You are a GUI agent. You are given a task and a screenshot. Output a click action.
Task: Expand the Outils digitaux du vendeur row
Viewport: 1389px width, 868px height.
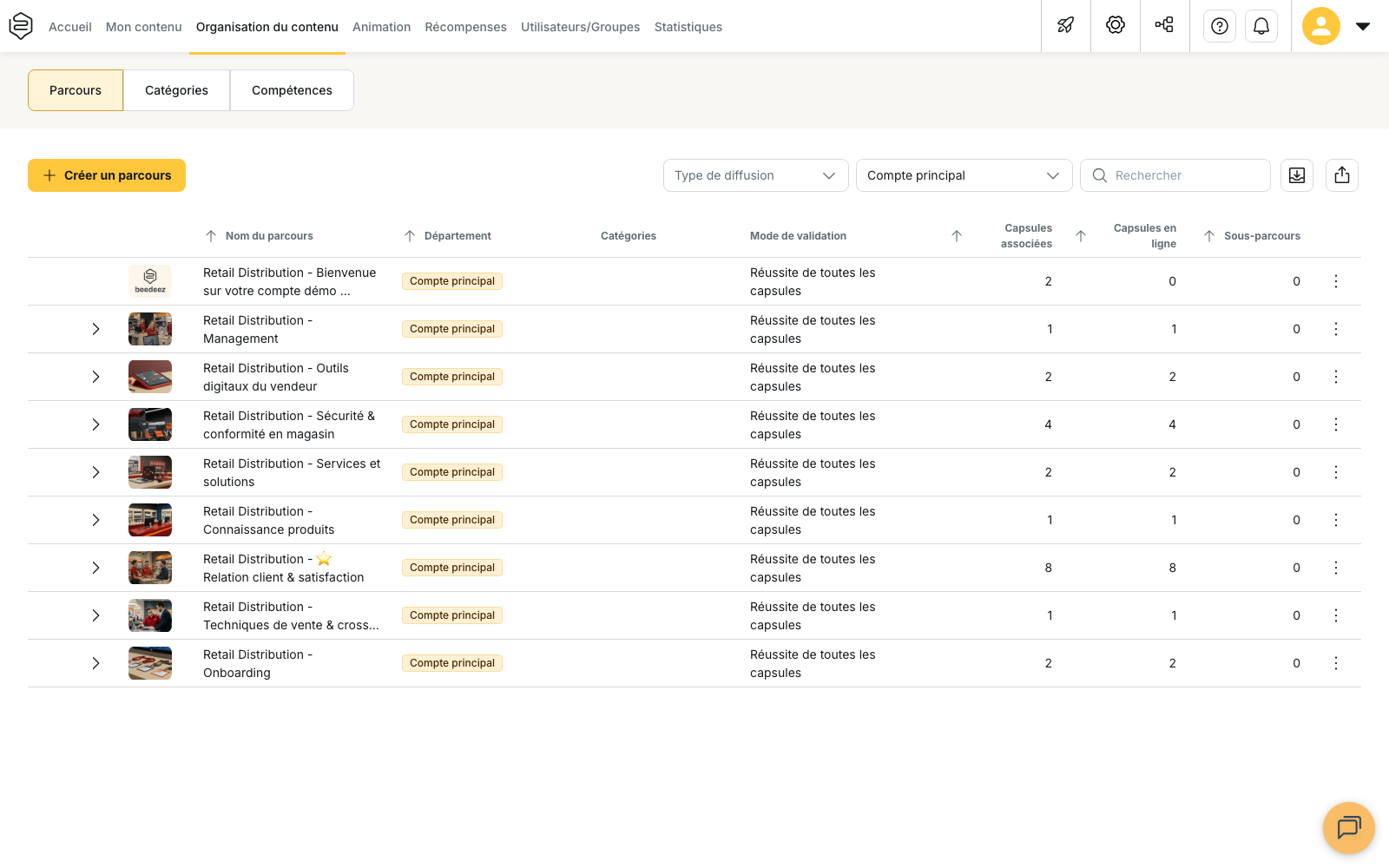click(96, 377)
